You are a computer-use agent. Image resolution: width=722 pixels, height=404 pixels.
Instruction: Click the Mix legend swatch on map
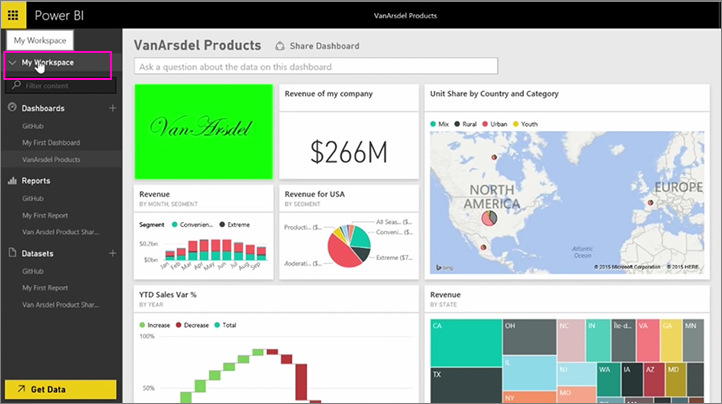click(x=433, y=124)
